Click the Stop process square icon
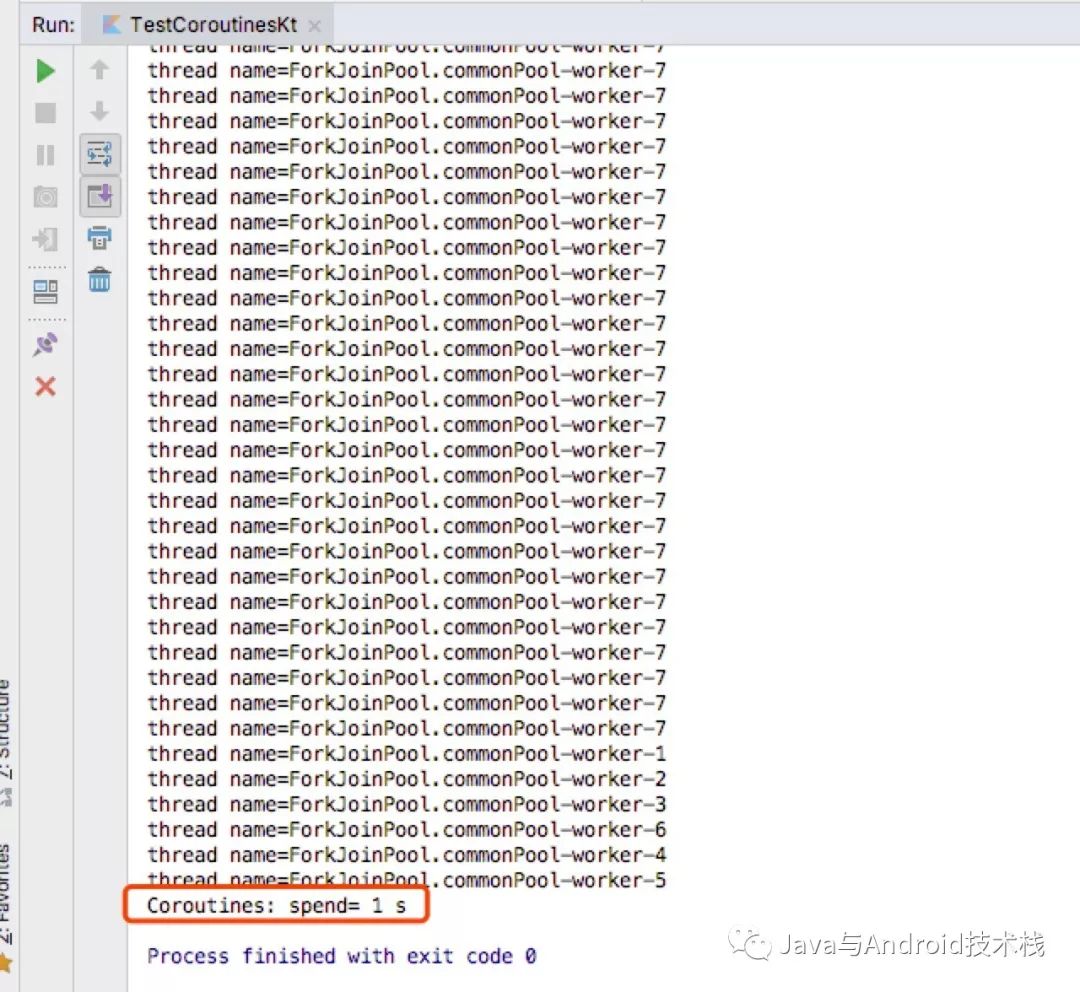 tap(45, 112)
